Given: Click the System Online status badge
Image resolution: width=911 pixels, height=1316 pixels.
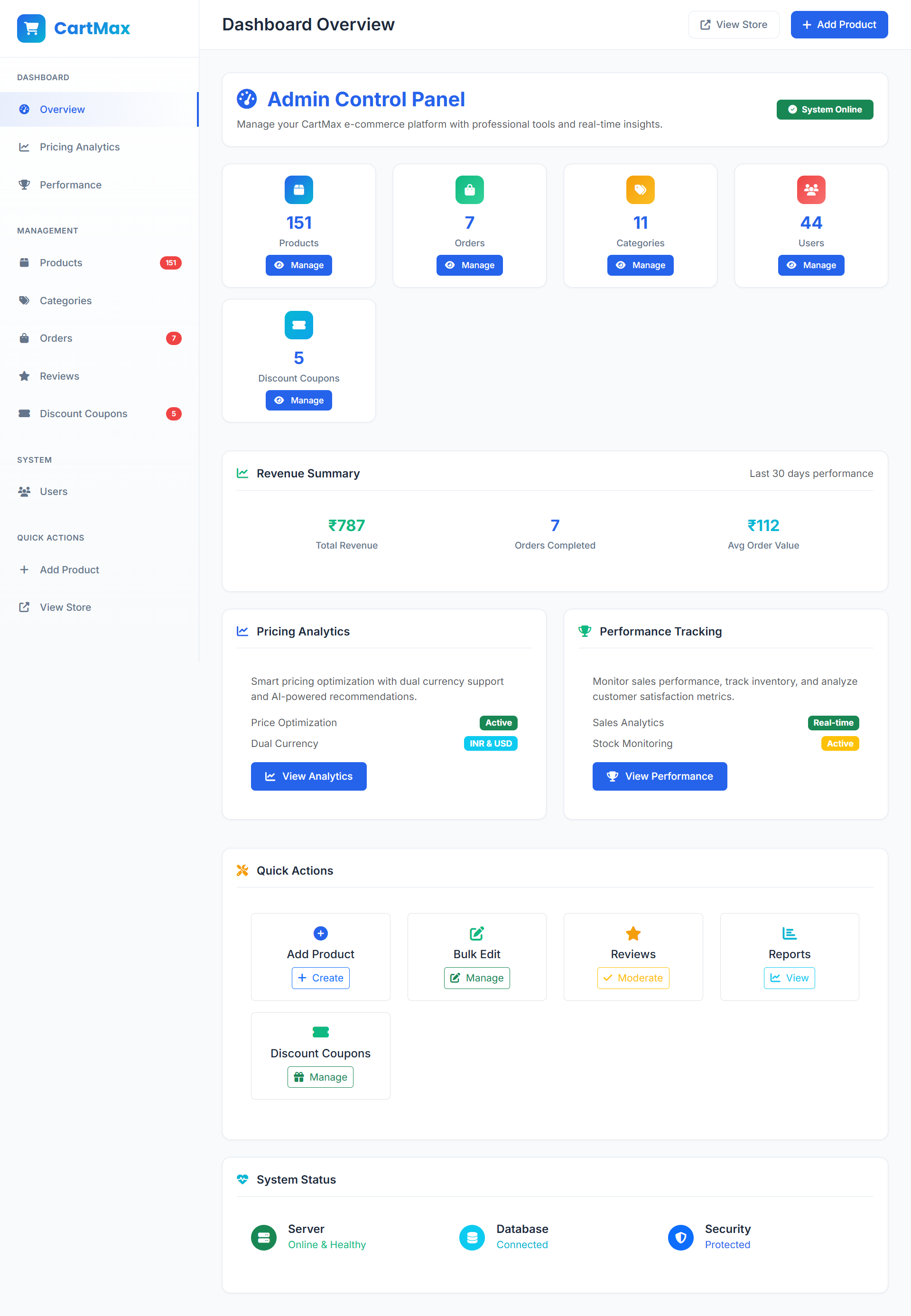Looking at the screenshot, I should (x=824, y=110).
